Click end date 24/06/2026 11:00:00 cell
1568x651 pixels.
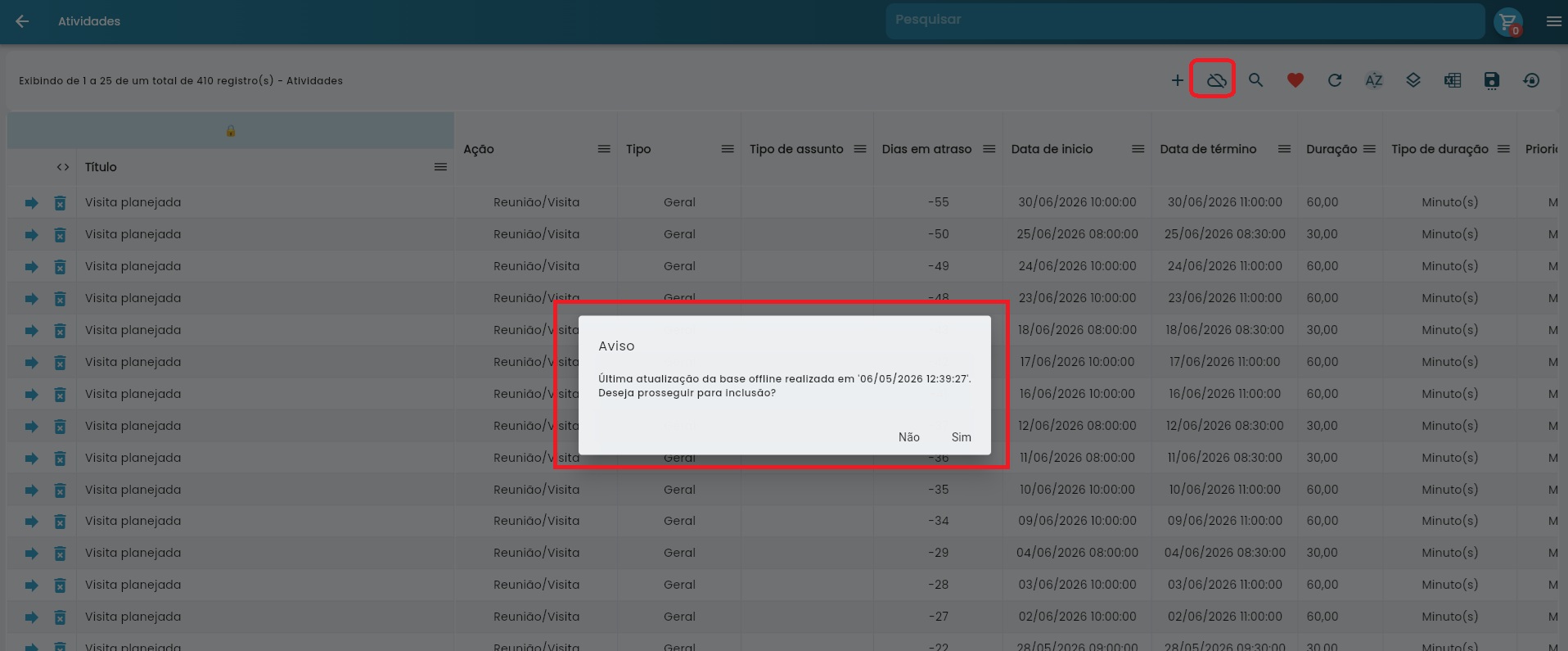[1225, 266]
